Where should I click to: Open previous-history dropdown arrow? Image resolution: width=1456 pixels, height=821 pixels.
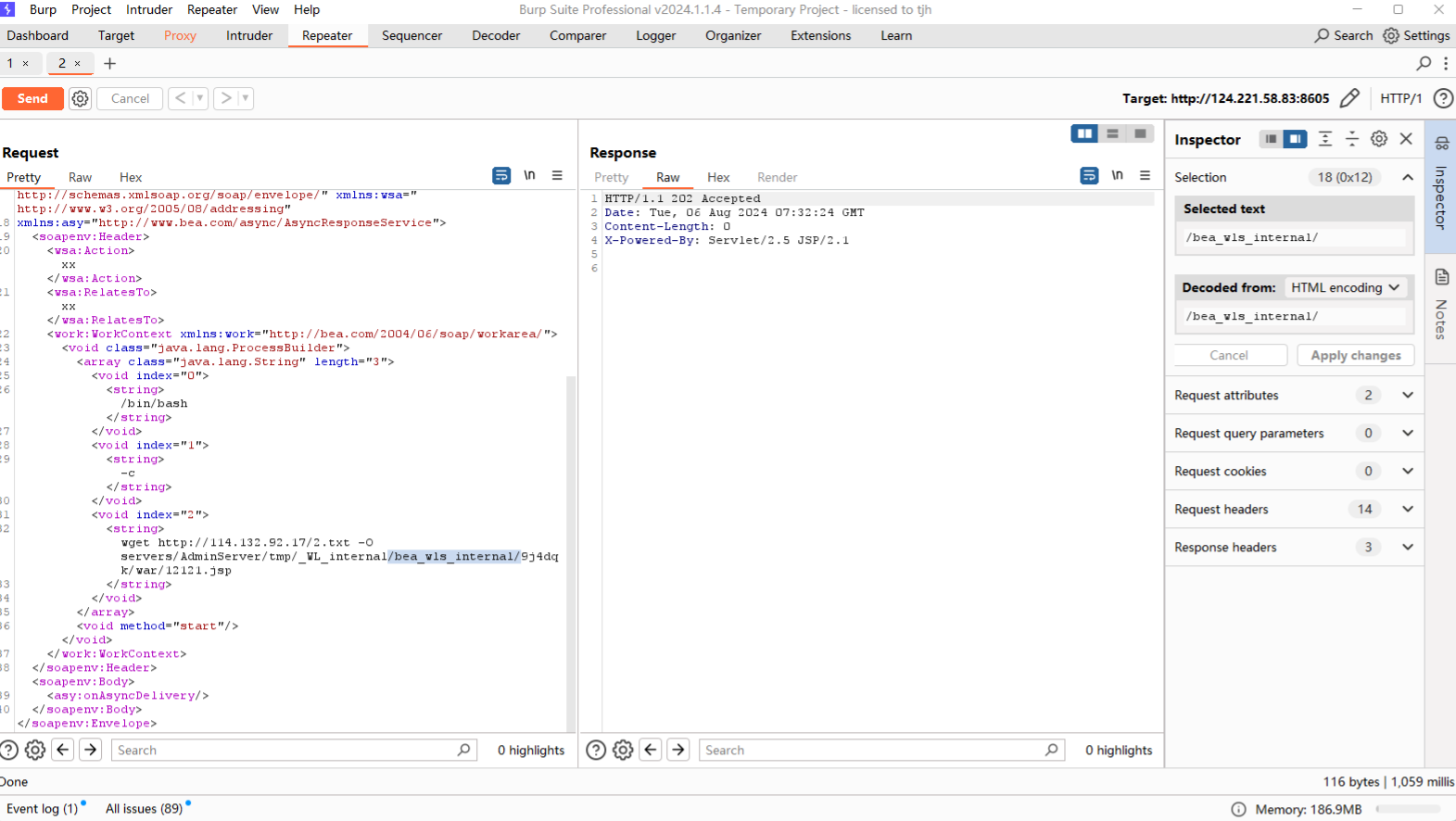coord(199,98)
